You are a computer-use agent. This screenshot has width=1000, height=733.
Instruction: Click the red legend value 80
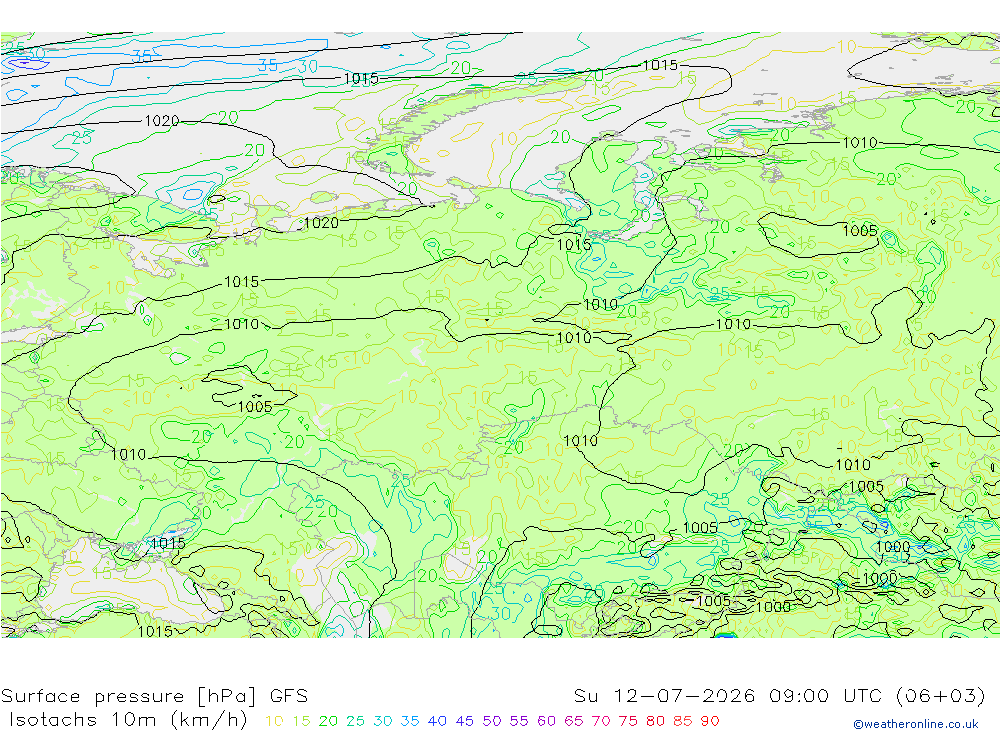coord(656,721)
